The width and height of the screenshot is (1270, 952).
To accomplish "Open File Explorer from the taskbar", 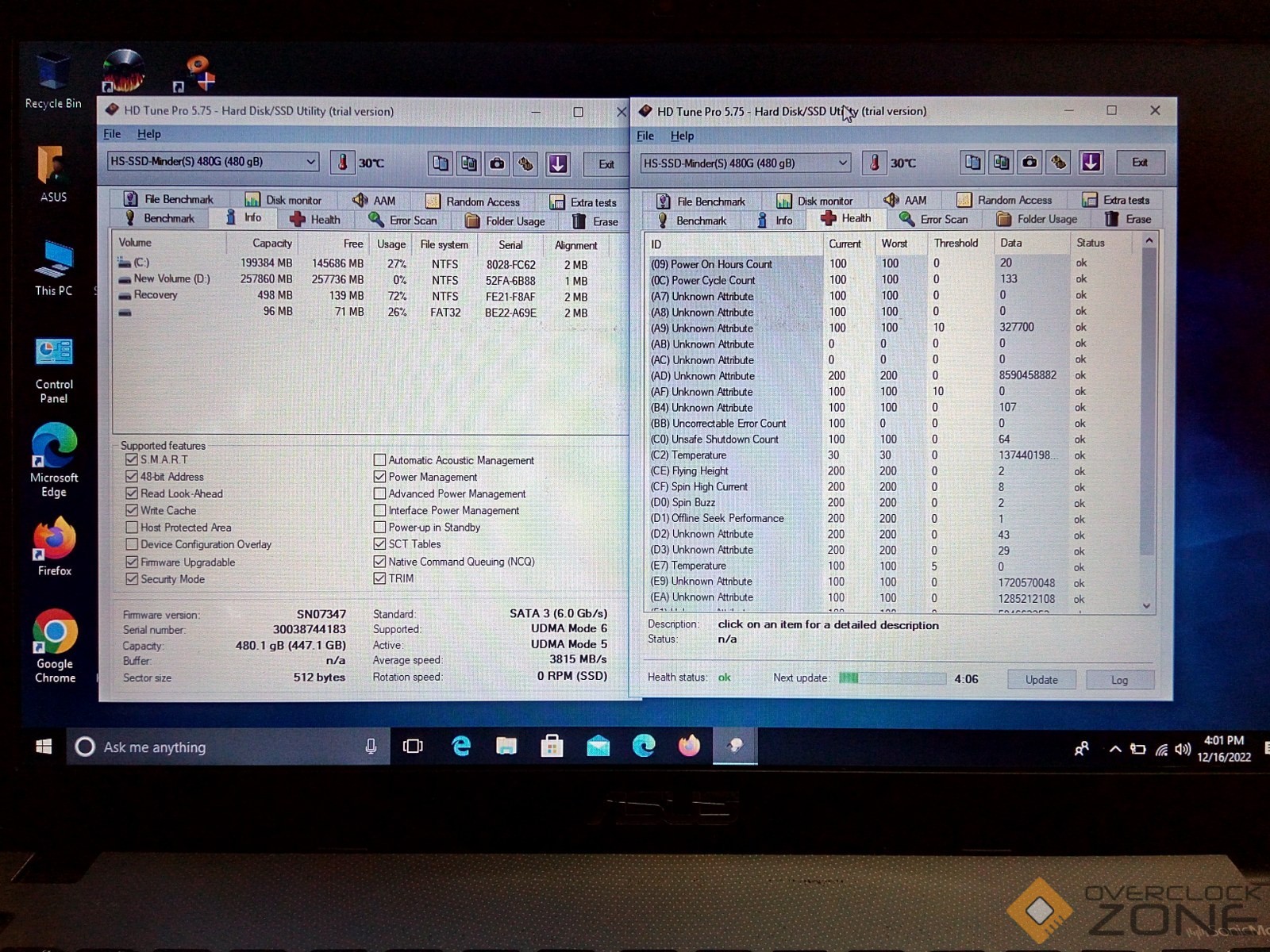I will click(x=506, y=747).
